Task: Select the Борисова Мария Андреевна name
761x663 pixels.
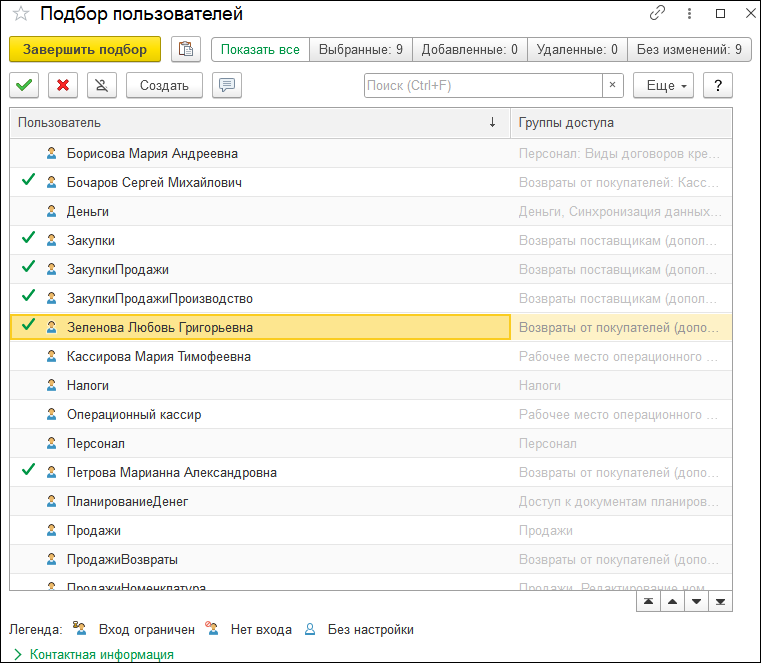Action: (x=152, y=153)
